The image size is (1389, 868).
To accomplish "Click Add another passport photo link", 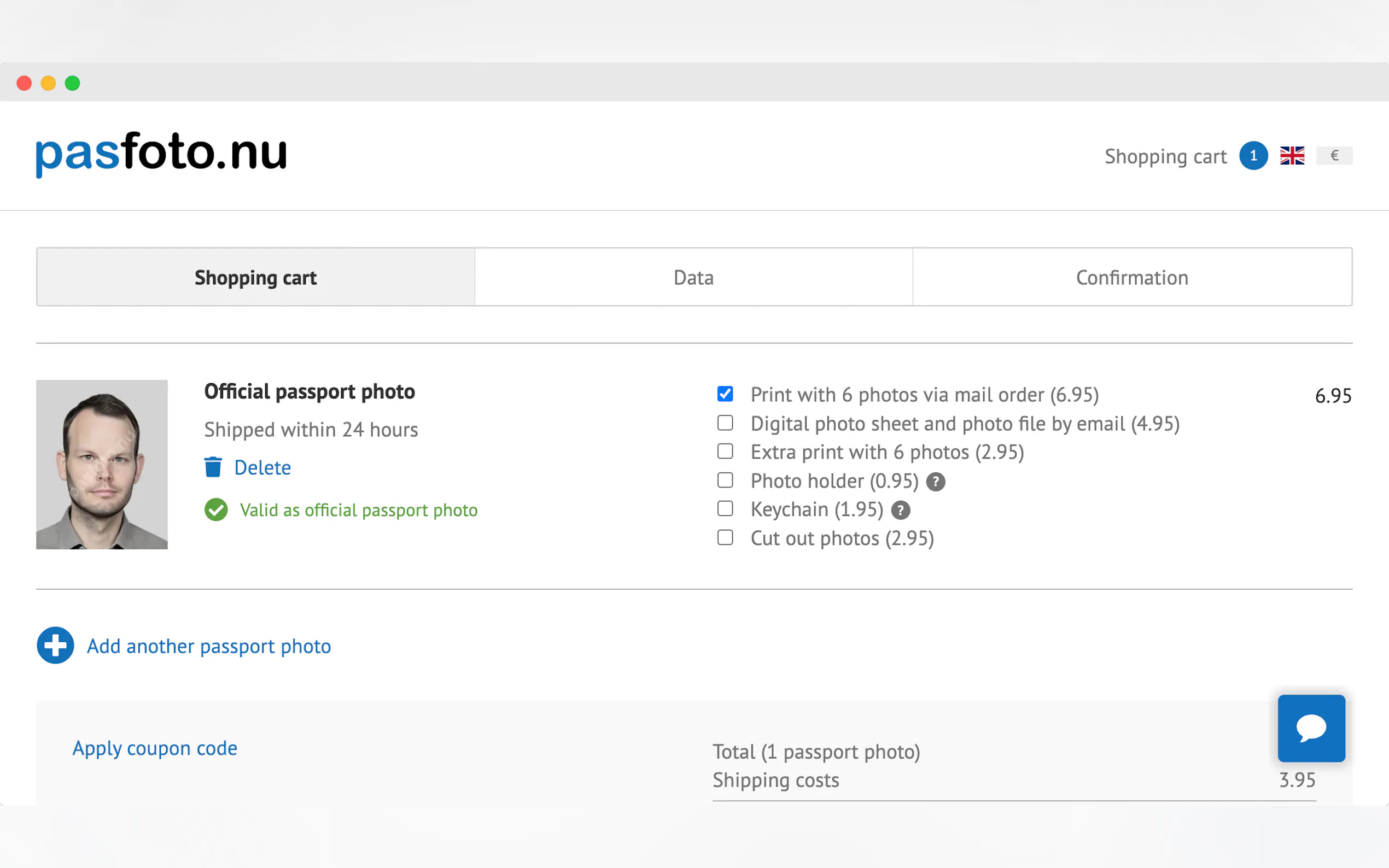I will click(x=209, y=647).
